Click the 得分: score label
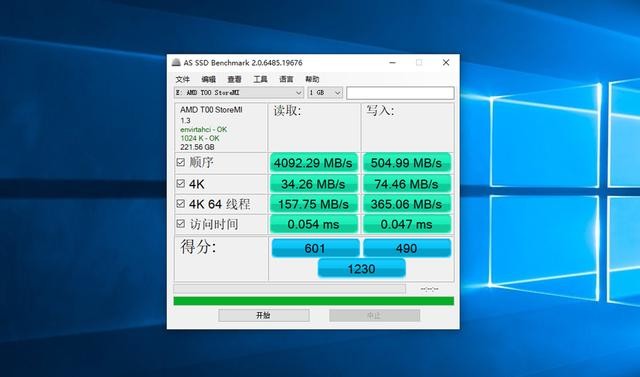Image resolution: width=640 pixels, height=377 pixels. click(x=198, y=246)
